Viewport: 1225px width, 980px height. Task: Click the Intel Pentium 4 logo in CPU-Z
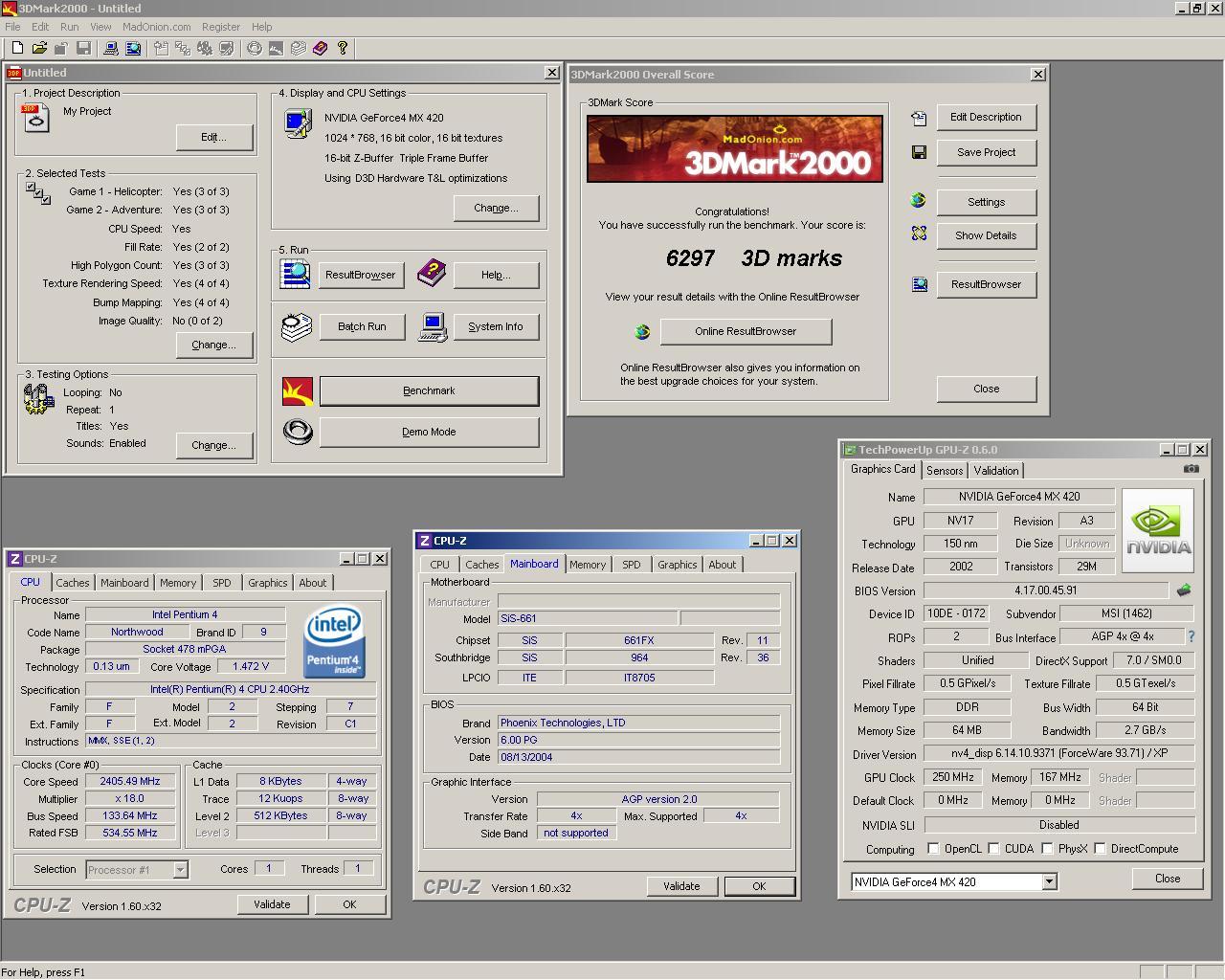pyautogui.click(x=335, y=641)
